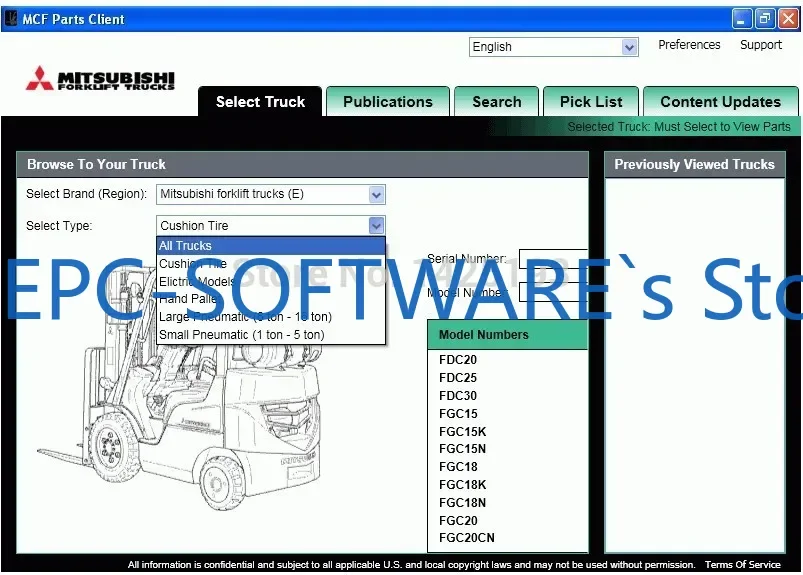Click the Support link
Screen dimensions: 803x575
(x=760, y=45)
